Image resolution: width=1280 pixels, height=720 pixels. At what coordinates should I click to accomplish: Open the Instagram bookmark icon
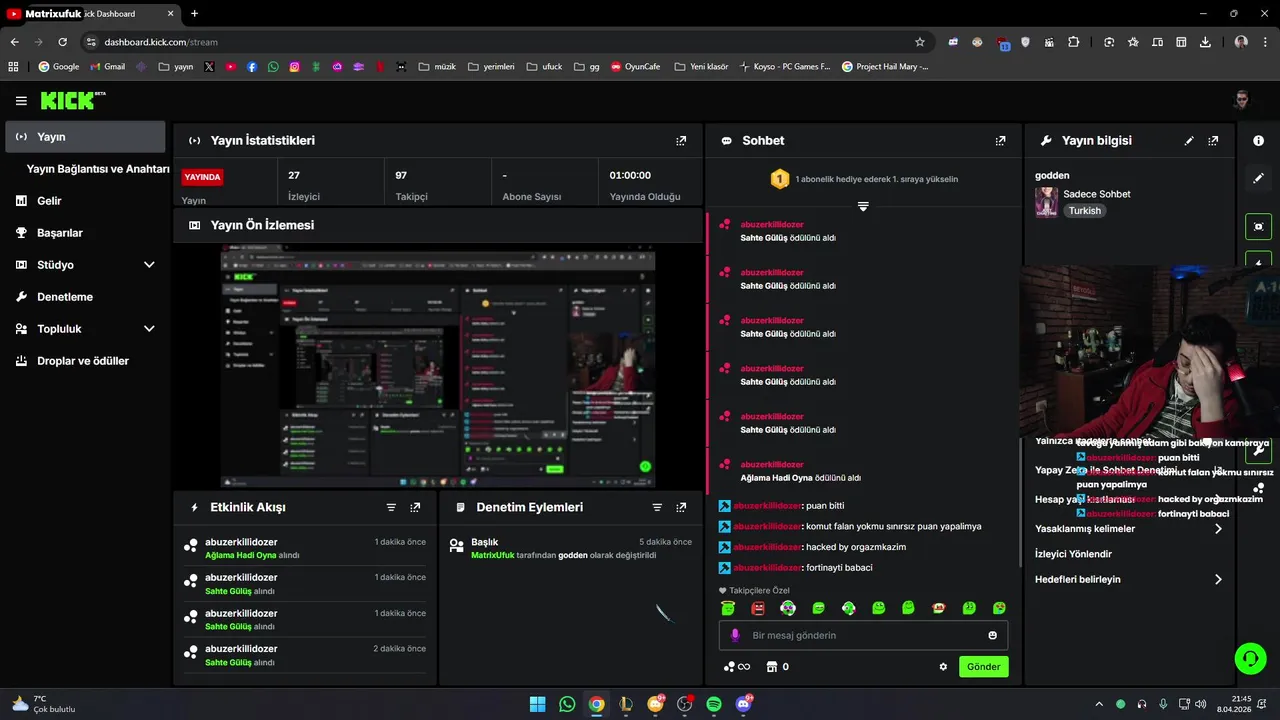point(294,67)
